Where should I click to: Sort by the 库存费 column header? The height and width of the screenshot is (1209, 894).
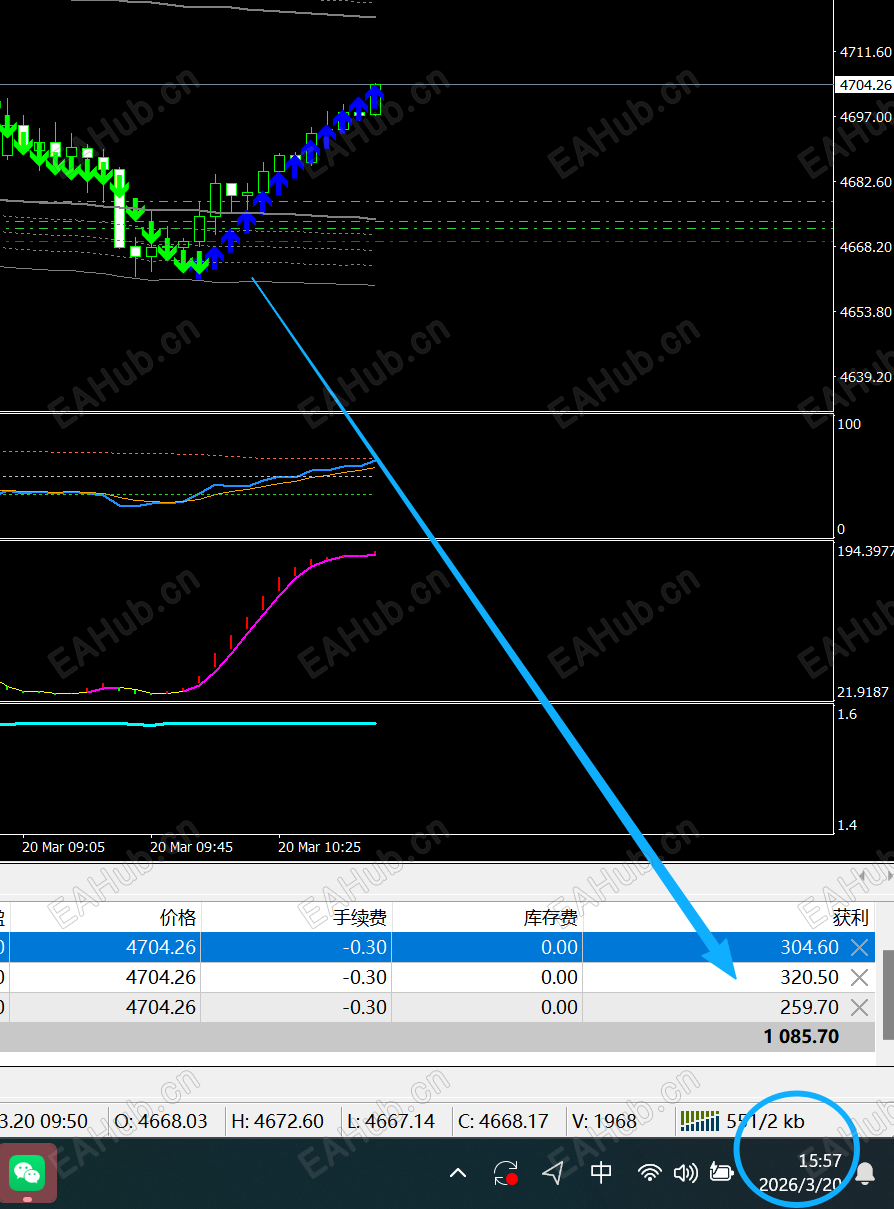(x=550, y=917)
